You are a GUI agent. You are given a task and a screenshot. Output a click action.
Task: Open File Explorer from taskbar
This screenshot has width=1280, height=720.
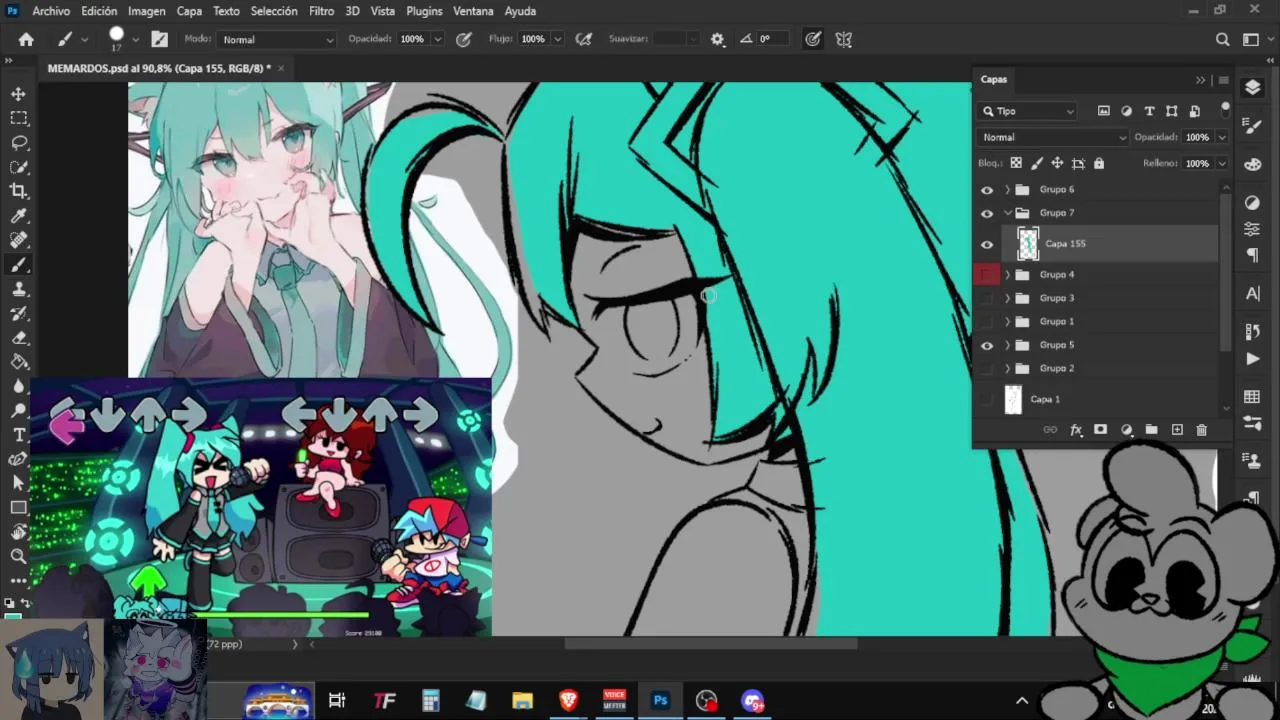coord(522,701)
